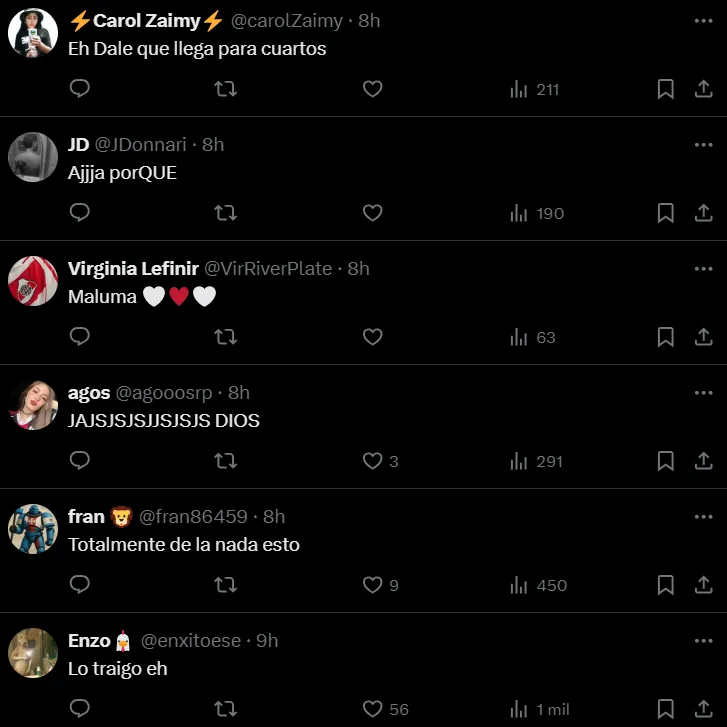Bookmark fran's tweet
Viewport: 727px width, 727px height.
click(x=665, y=585)
